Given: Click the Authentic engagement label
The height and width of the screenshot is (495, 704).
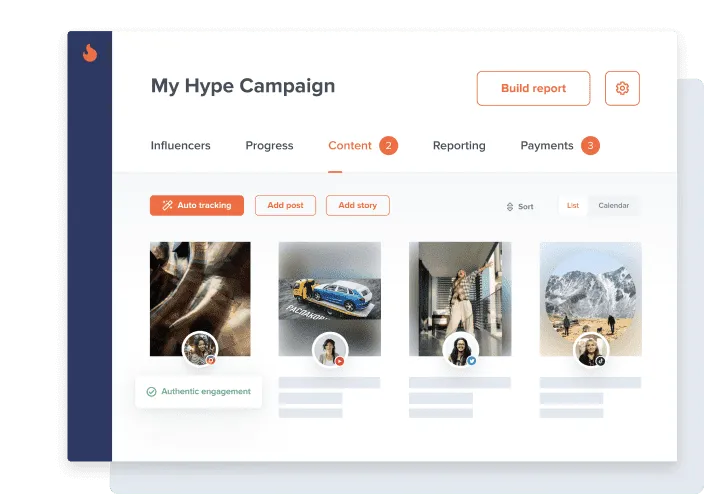Looking at the screenshot, I should click(x=199, y=392).
